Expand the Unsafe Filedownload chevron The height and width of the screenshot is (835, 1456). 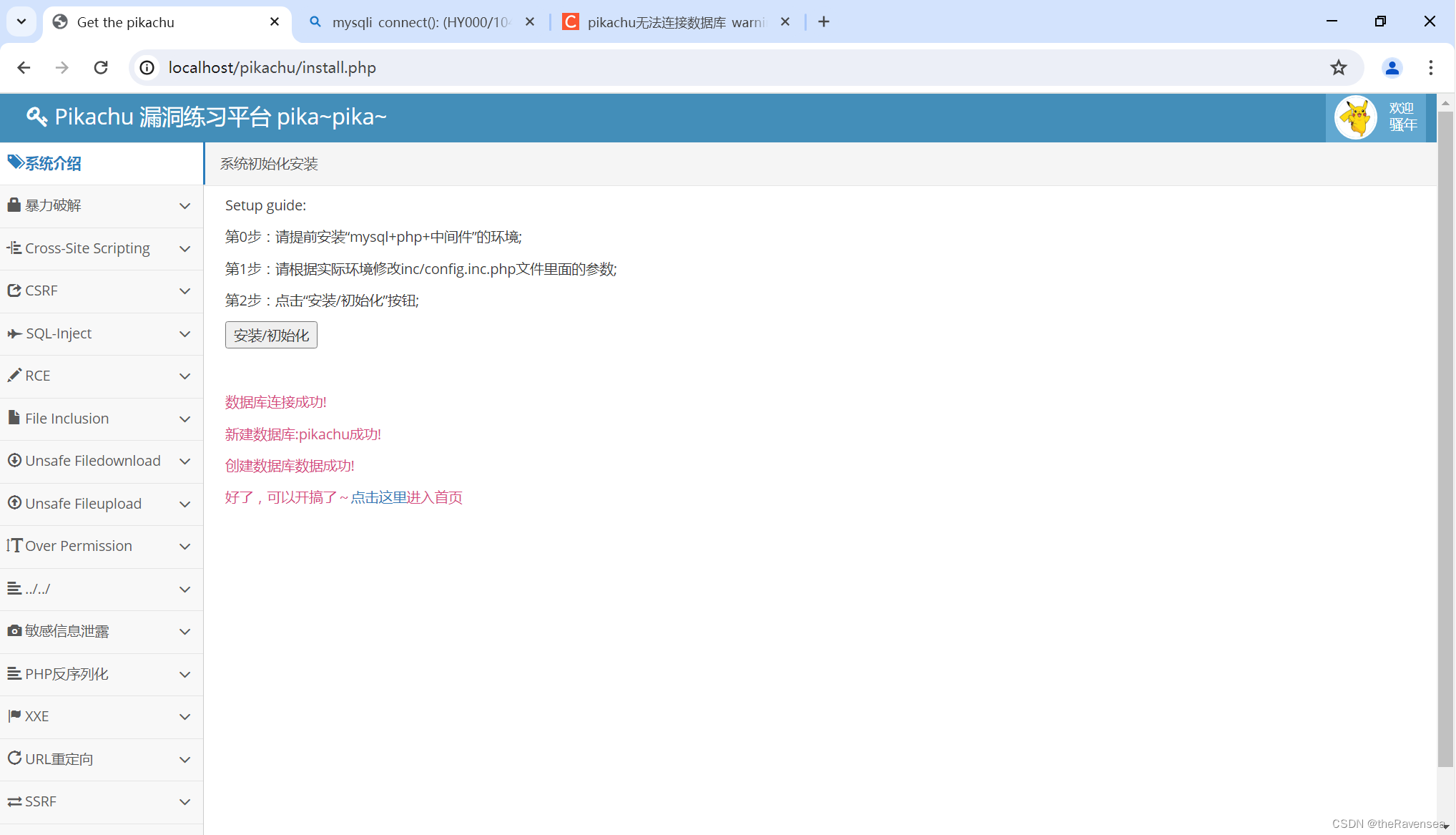(x=185, y=462)
